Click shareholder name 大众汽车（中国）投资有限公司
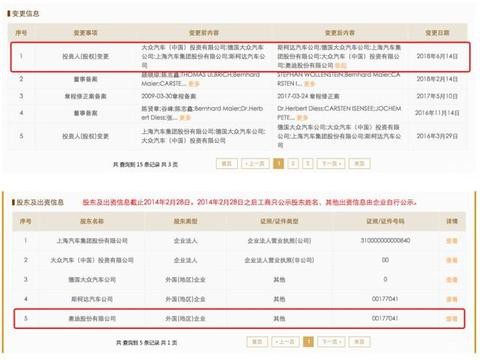480x360 pixels. click(92, 260)
